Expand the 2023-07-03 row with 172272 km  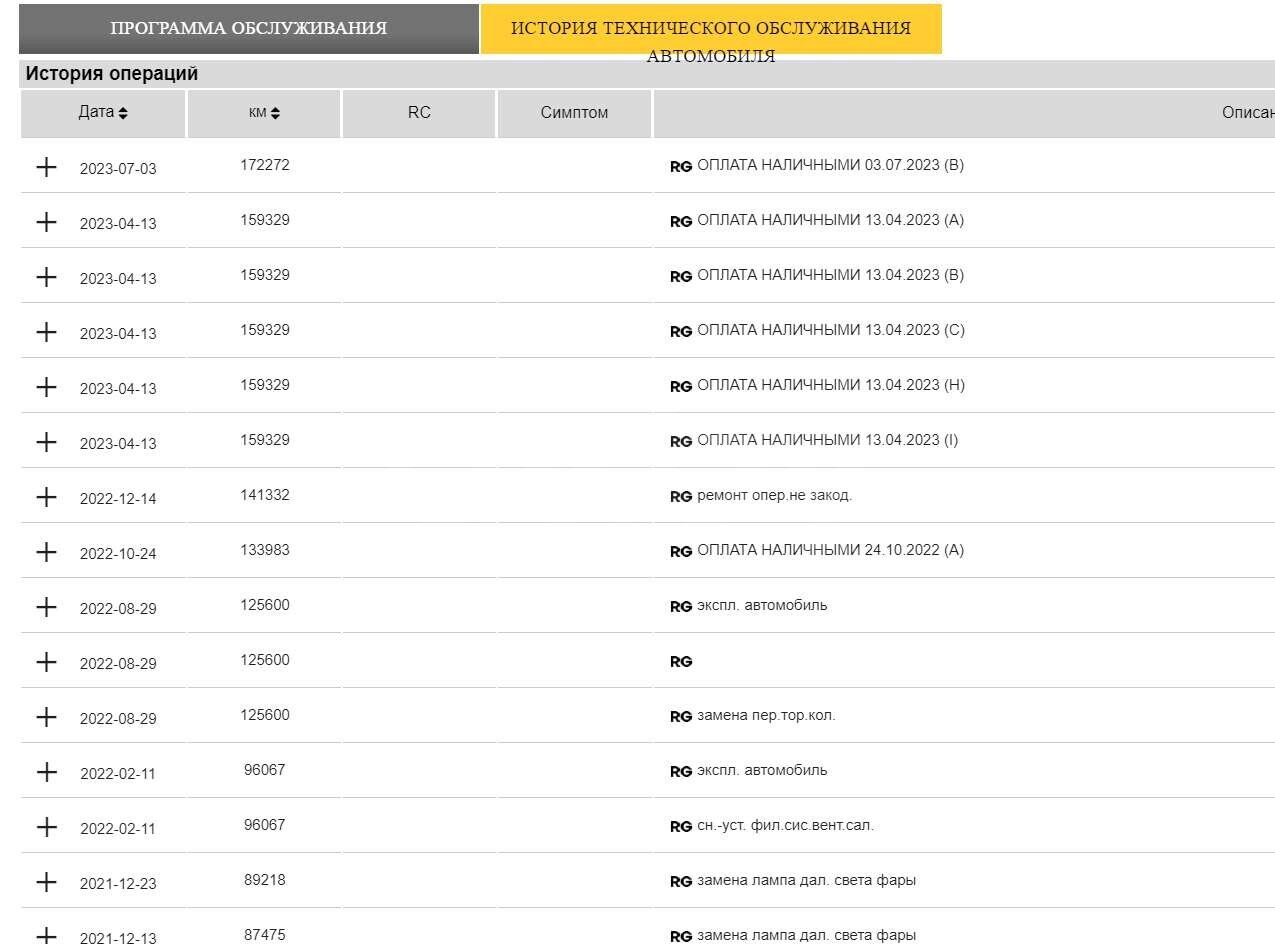click(x=46, y=167)
